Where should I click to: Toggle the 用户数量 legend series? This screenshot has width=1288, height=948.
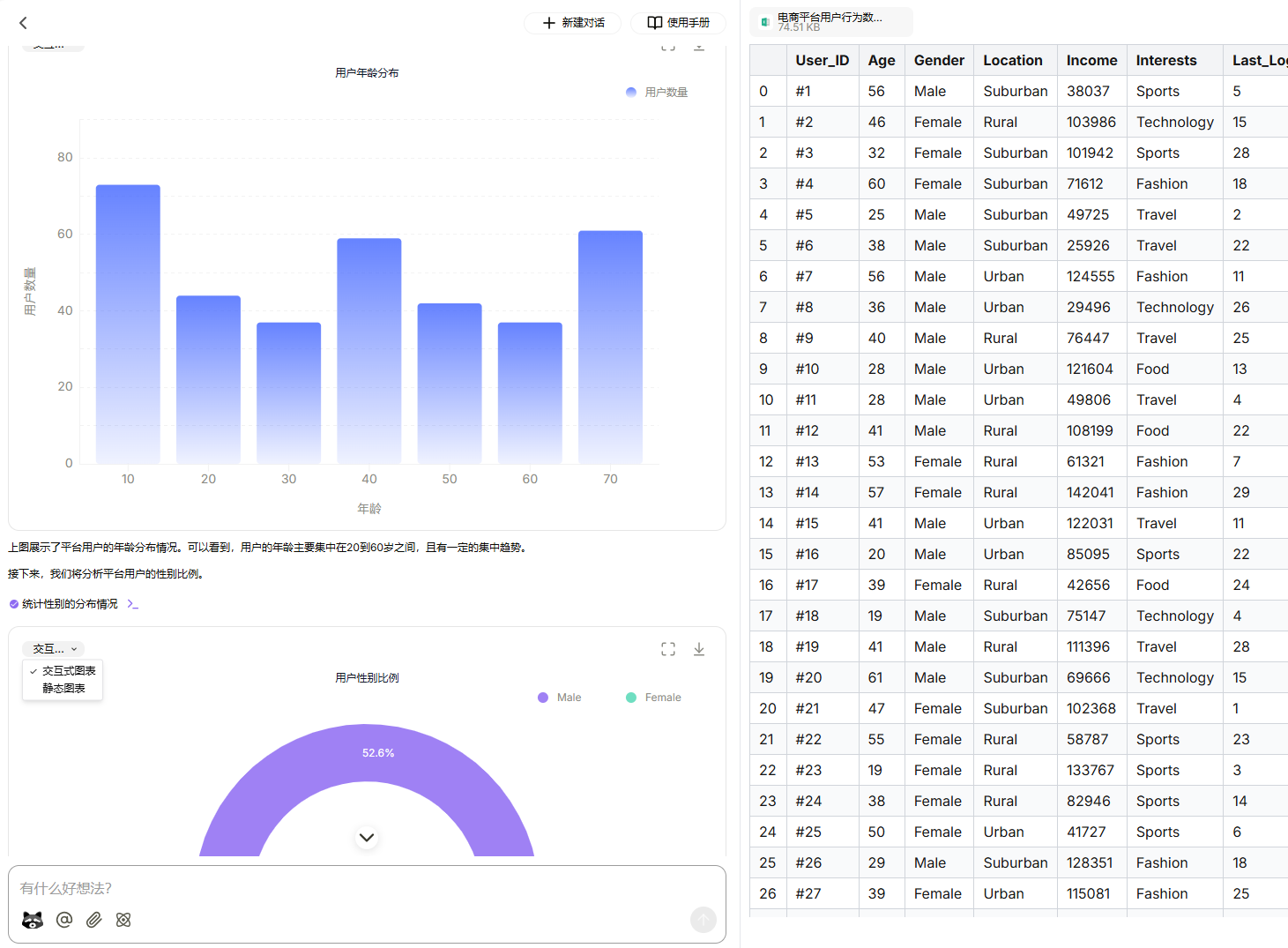click(x=657, y=93)
